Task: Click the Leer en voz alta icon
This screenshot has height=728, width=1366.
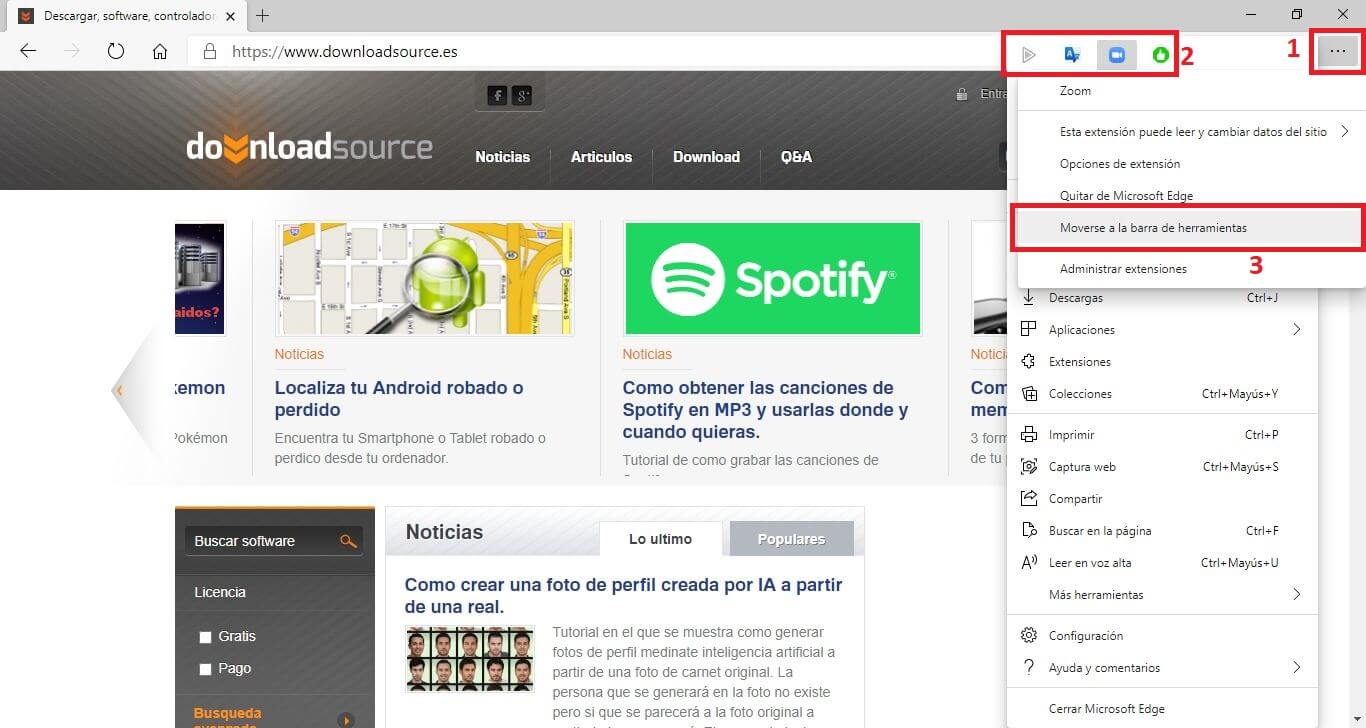Action: [x=1028, y=562]
